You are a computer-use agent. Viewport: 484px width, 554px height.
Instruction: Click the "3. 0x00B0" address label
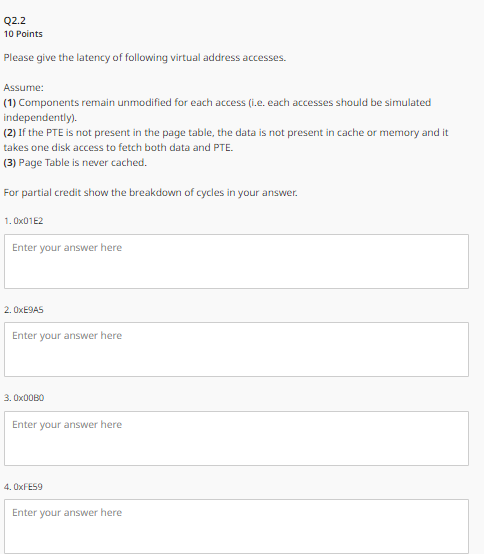tap(24, 398)
